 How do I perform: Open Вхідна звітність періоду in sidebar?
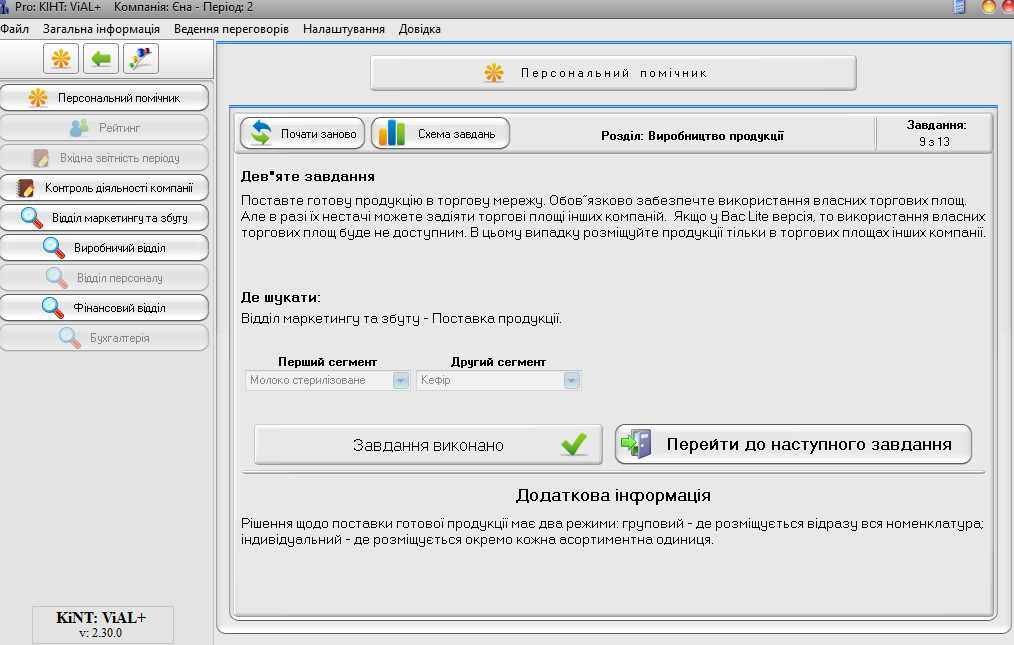point(104,158)
